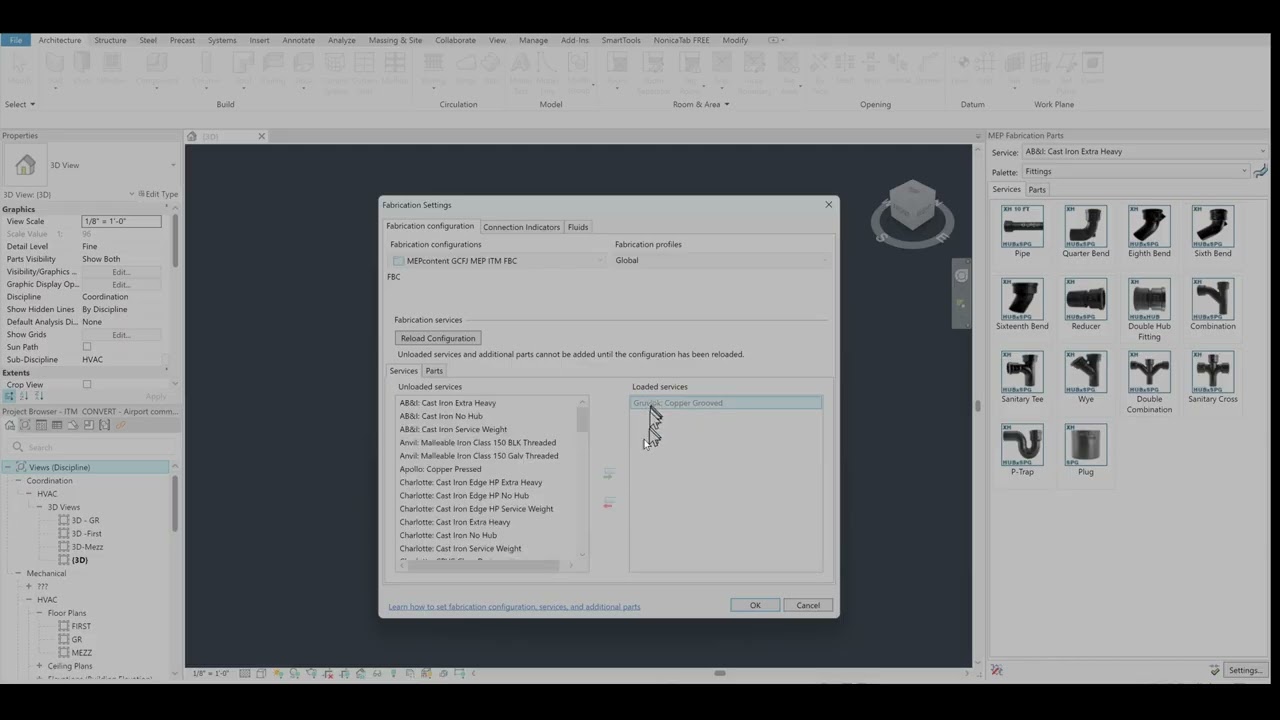Select the Wye fitting
The image size is (1280, 720).
coord(1085,377)
